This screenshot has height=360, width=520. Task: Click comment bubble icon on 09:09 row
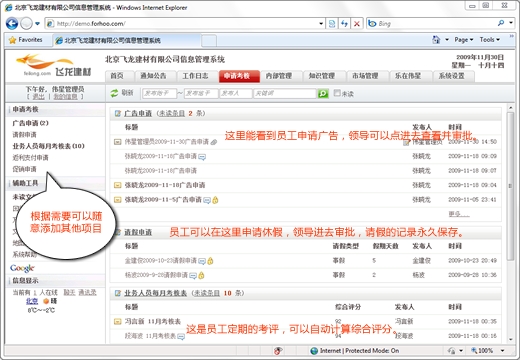click(x=202, y=157)
